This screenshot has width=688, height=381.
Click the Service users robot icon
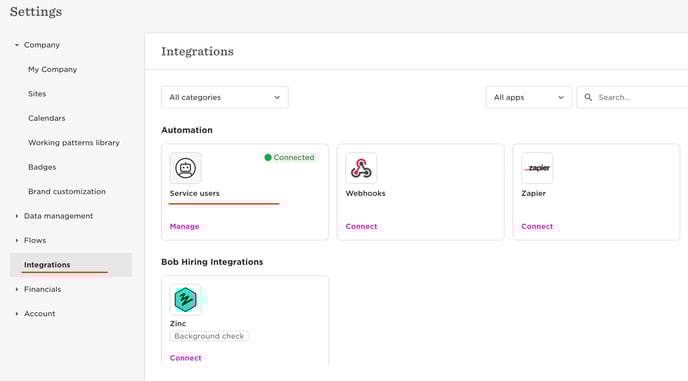click(186, 168)
